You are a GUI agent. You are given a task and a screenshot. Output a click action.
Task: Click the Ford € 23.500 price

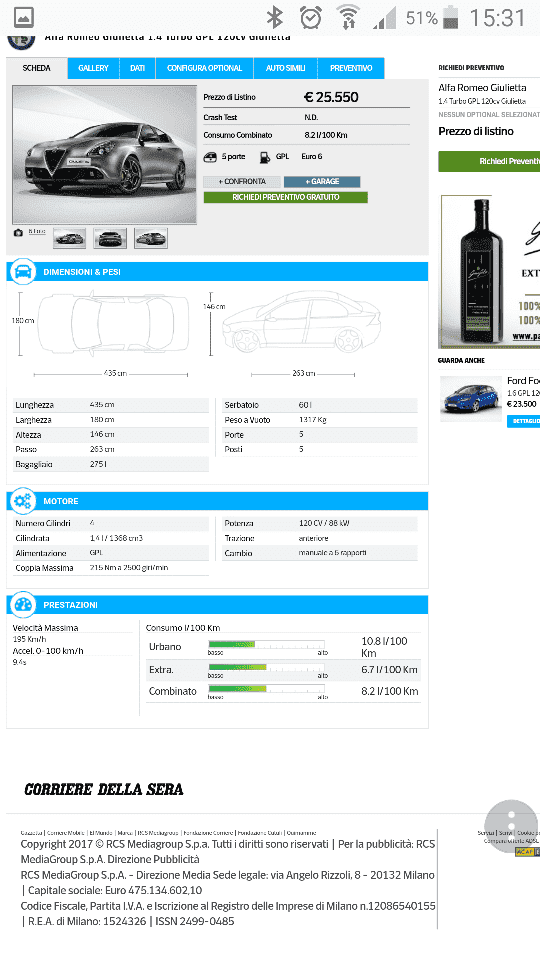coord(522,403)
